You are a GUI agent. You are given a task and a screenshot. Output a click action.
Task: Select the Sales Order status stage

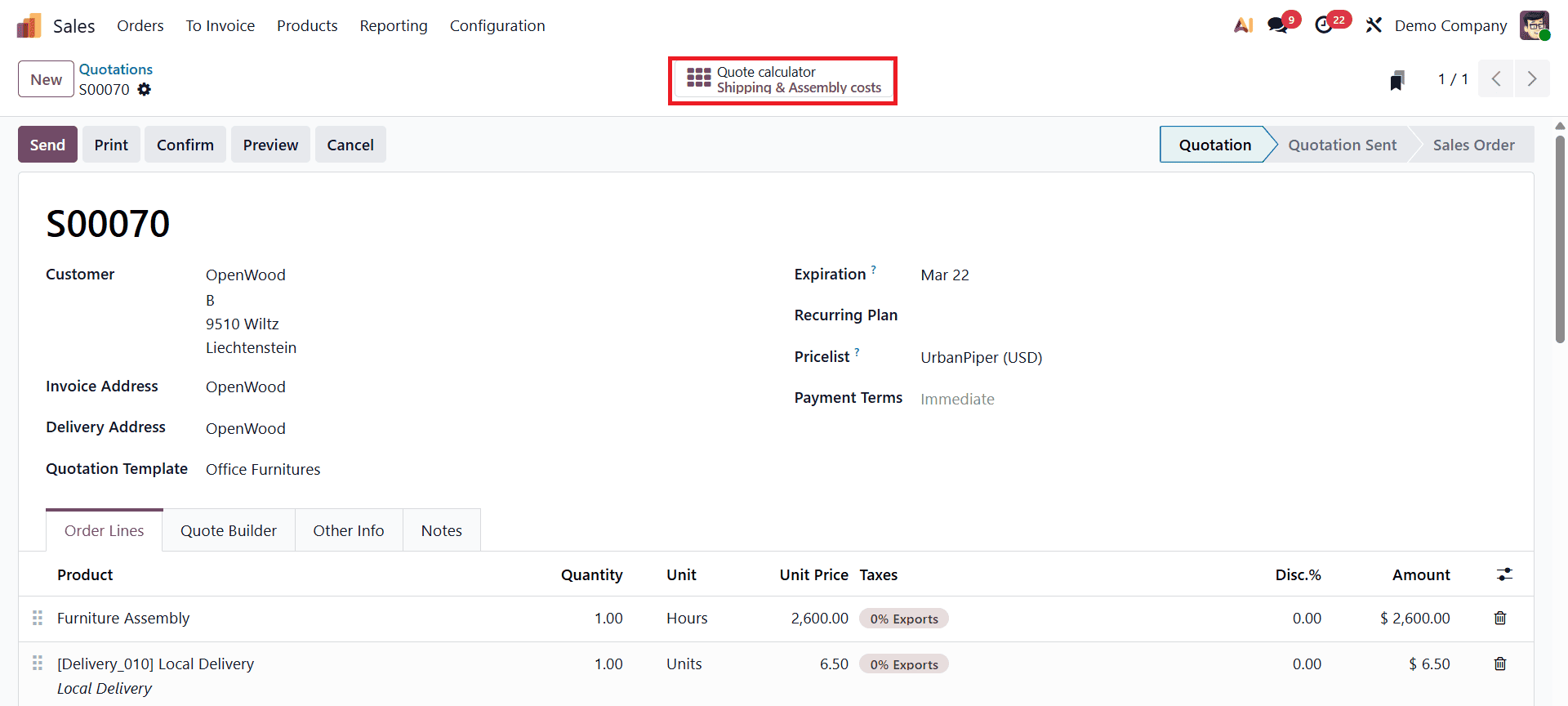coord(1473,145)
